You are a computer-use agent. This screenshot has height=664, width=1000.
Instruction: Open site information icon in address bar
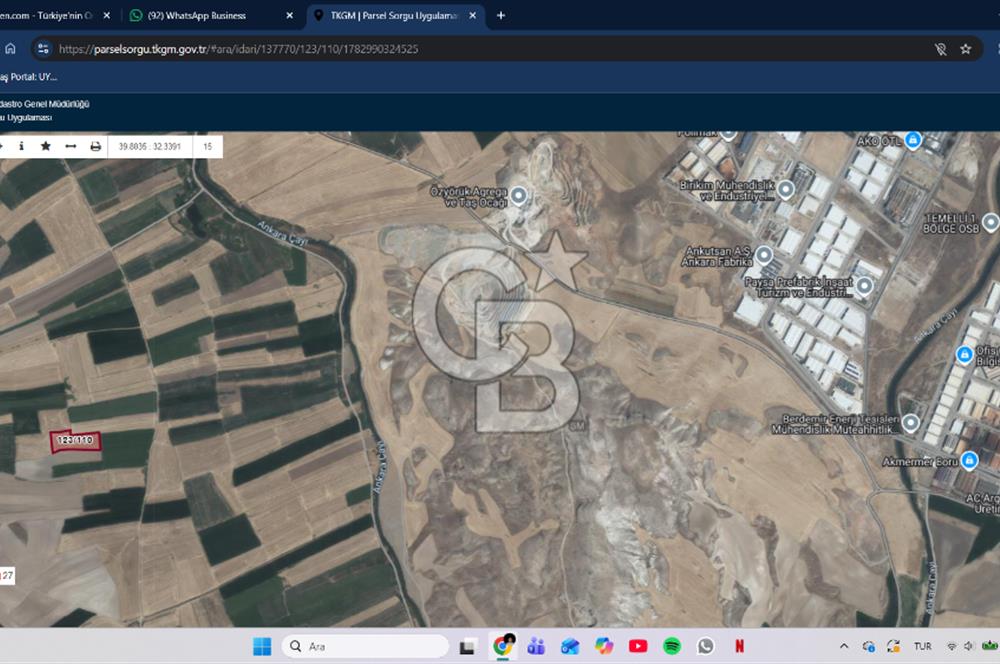click(43, 48)
